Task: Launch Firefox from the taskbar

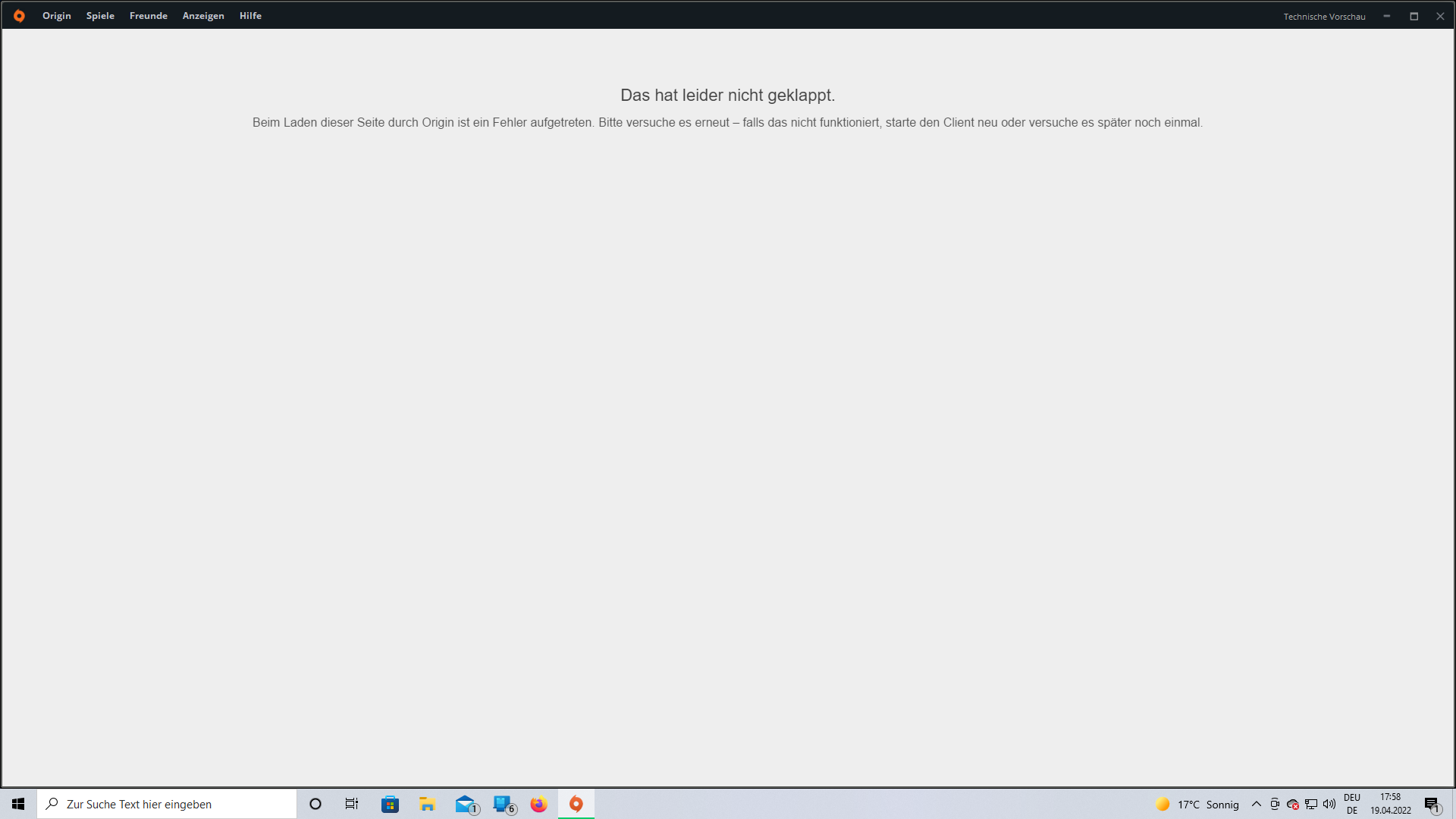Action: tap(539, 803)
